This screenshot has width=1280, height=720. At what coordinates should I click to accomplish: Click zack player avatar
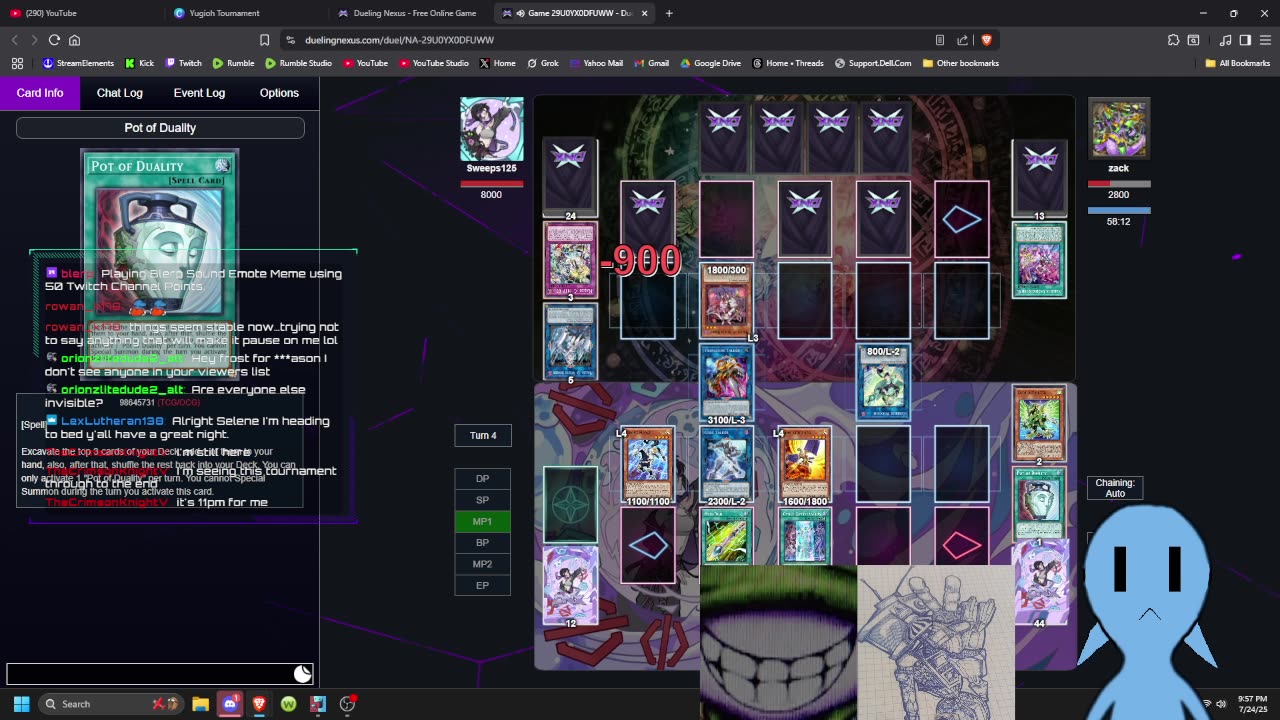tap(1119, 129)
